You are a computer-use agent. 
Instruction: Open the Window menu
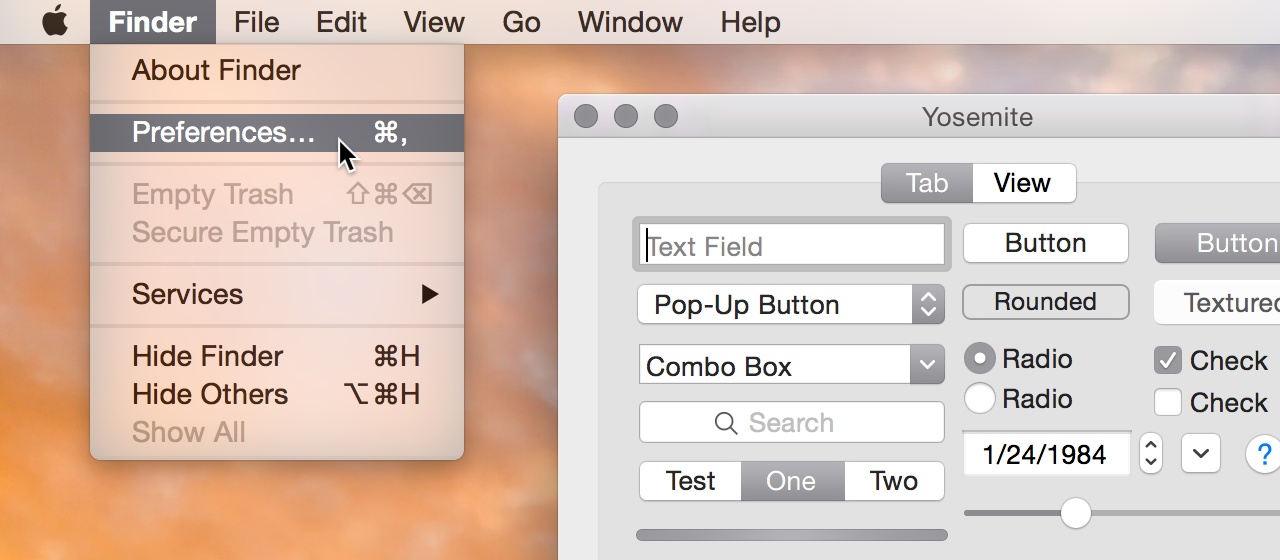[630, 22]
